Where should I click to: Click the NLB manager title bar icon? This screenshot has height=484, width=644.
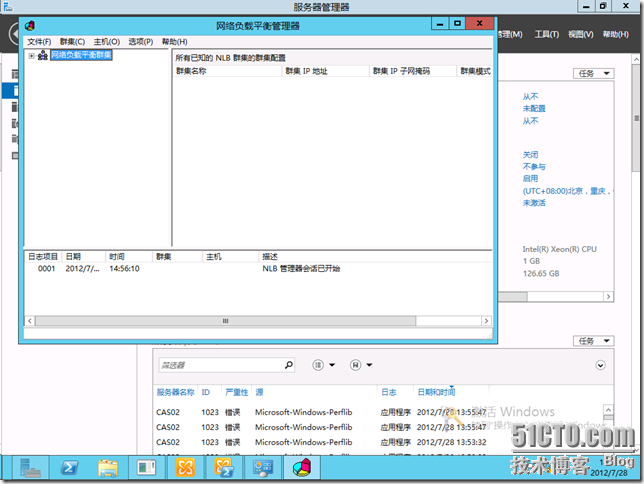[x=30, y=25]
